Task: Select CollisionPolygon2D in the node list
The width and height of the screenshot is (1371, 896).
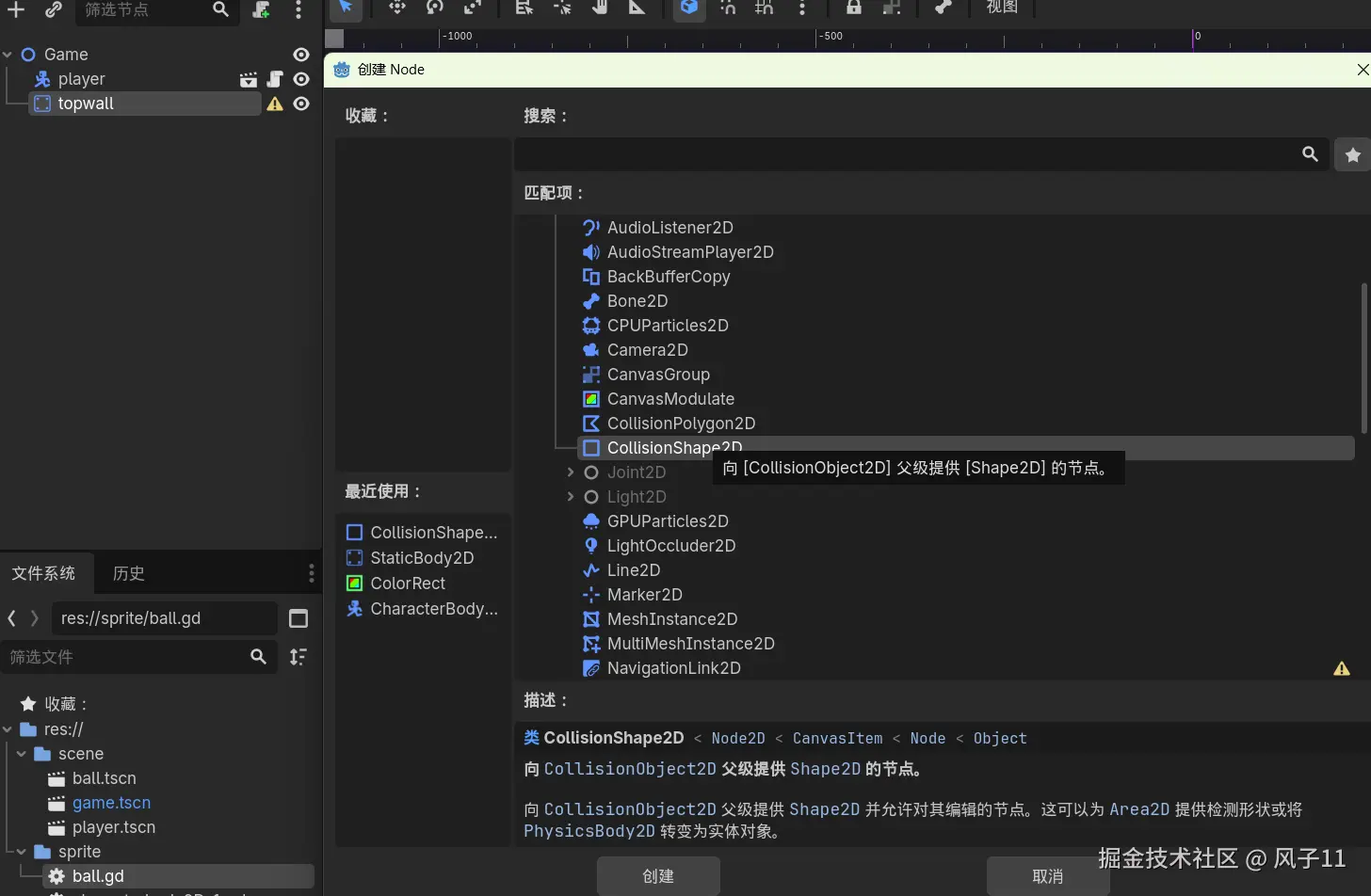Action: pos(682,424)
